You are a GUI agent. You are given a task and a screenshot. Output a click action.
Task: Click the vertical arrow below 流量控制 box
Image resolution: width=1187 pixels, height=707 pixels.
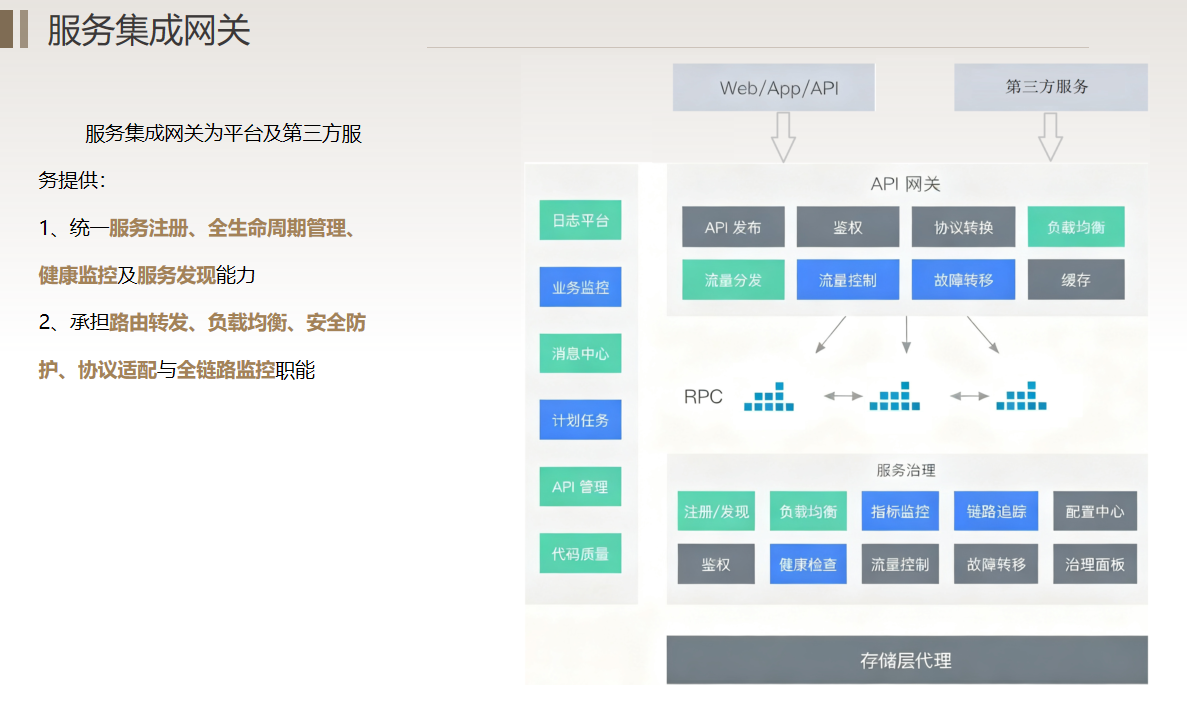pyautogui.click(x=906, y=335)
